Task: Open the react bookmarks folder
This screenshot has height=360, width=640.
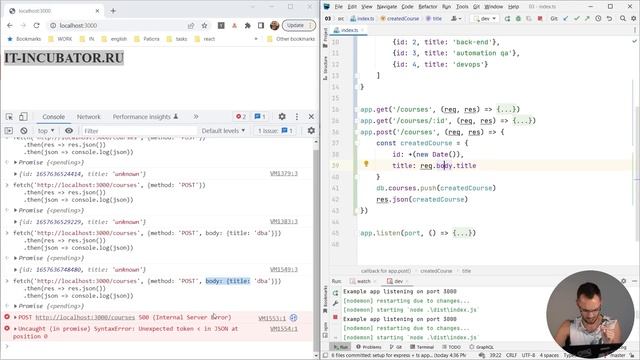Action: click(205, 39)
